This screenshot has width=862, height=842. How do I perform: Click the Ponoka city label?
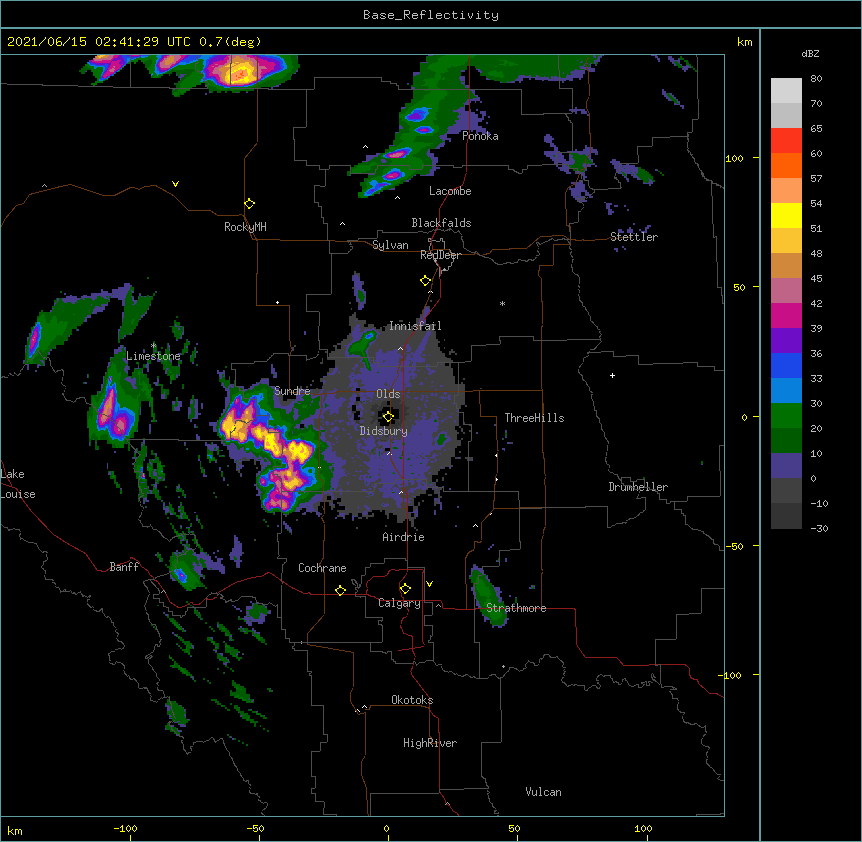[480, 136]
